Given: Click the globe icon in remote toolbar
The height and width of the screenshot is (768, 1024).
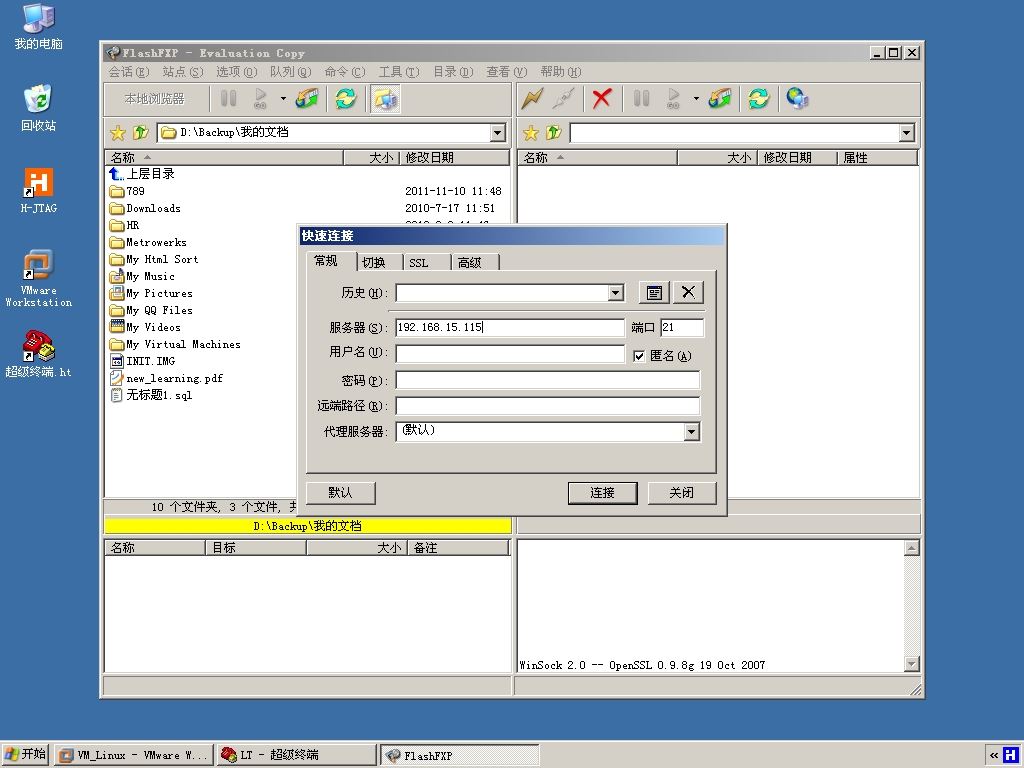Looking at the screenshot, I should click(x=797, y=99).
